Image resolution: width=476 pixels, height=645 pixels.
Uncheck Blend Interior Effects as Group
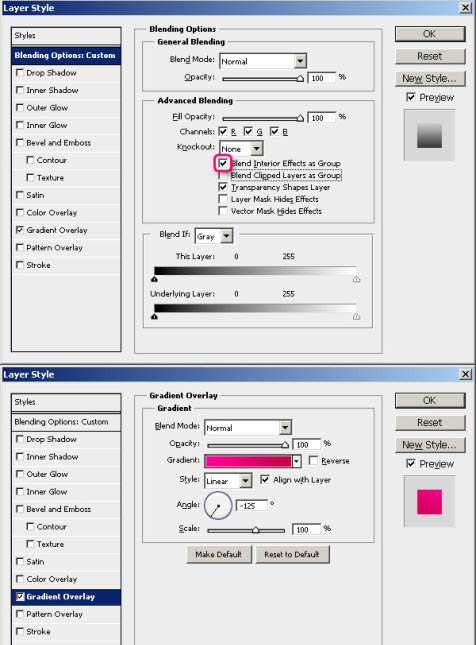pos(223,163)
